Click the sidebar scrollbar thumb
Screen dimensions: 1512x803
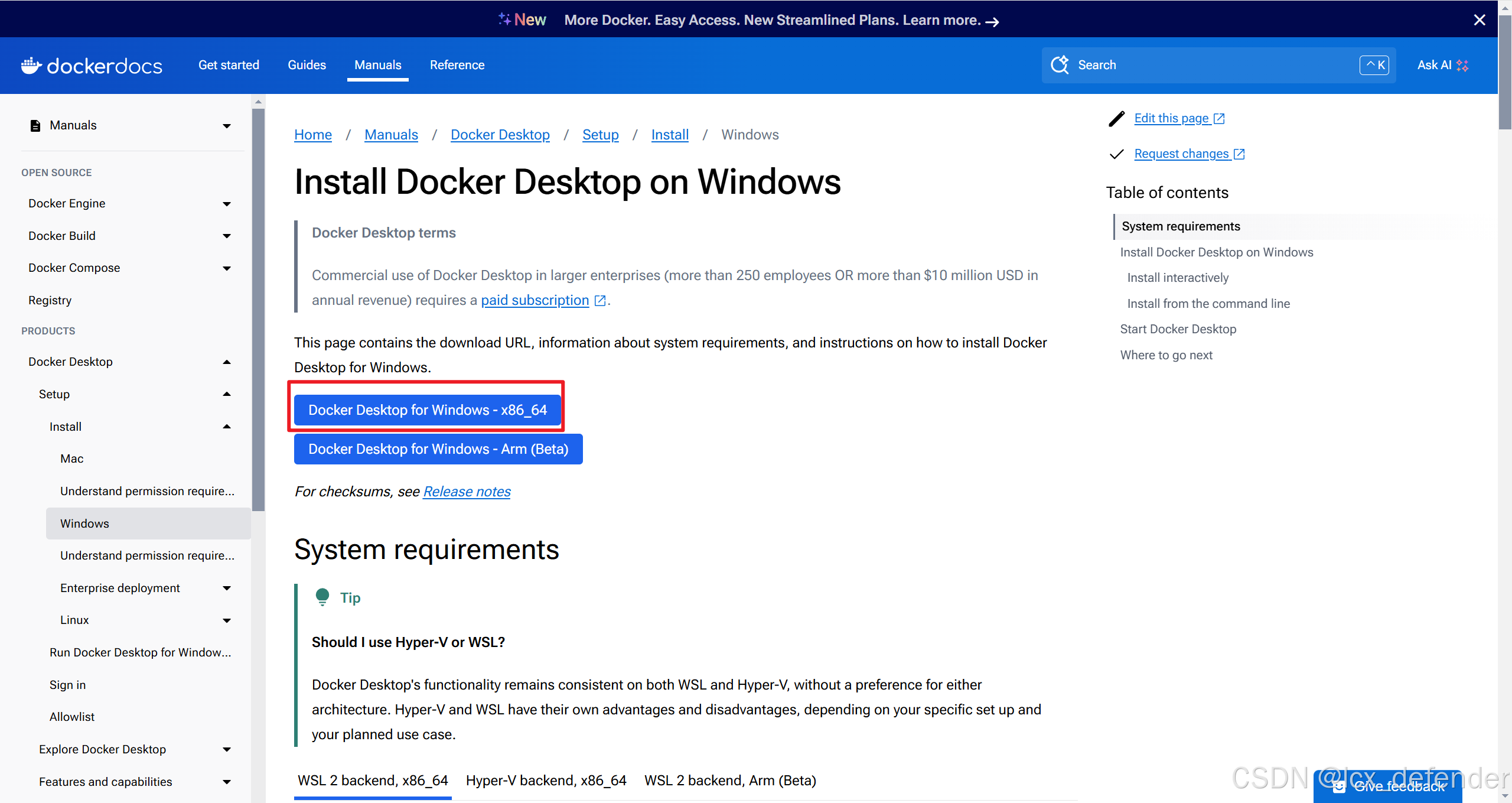click(258, 308)
